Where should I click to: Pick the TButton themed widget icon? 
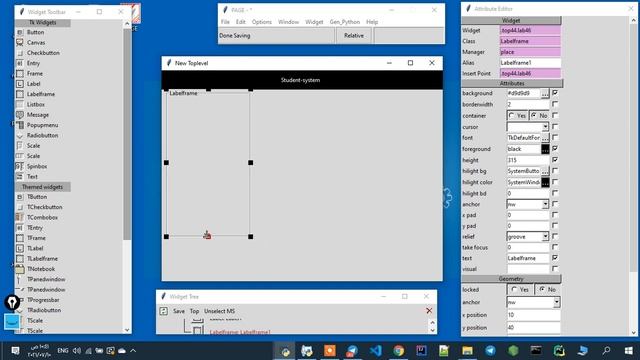click(x=20, y=197)
